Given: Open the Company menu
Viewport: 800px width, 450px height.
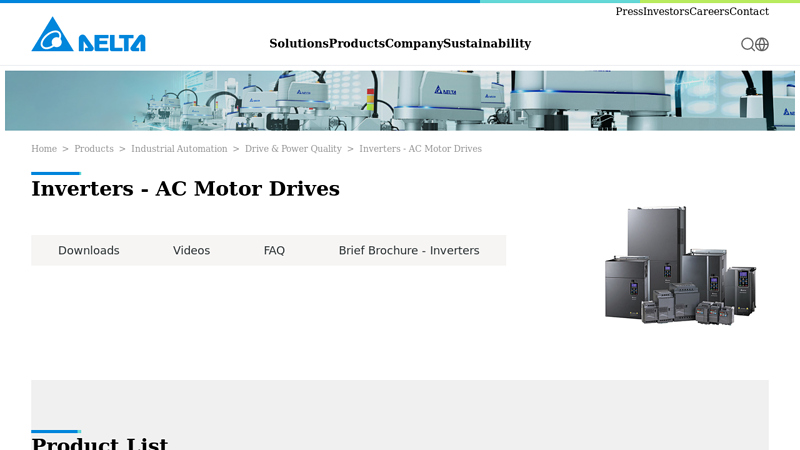Looking at the screenshot, I should point(414,43).
